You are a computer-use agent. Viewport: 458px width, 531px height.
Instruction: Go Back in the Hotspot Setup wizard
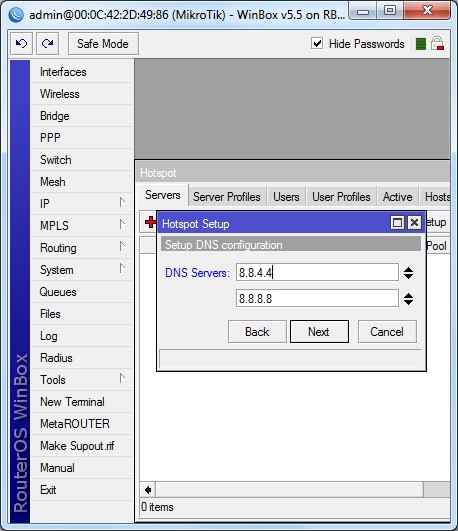click(x=257, y=332)
